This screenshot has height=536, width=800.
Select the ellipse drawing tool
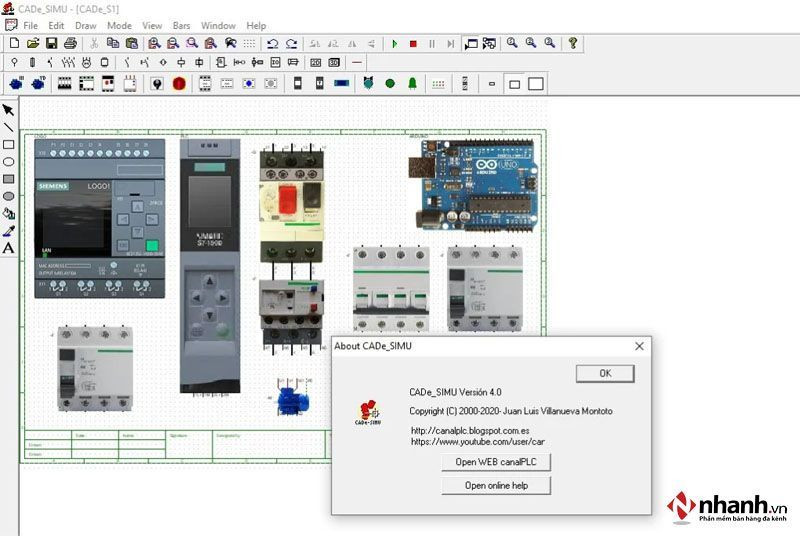pos(8,162)
